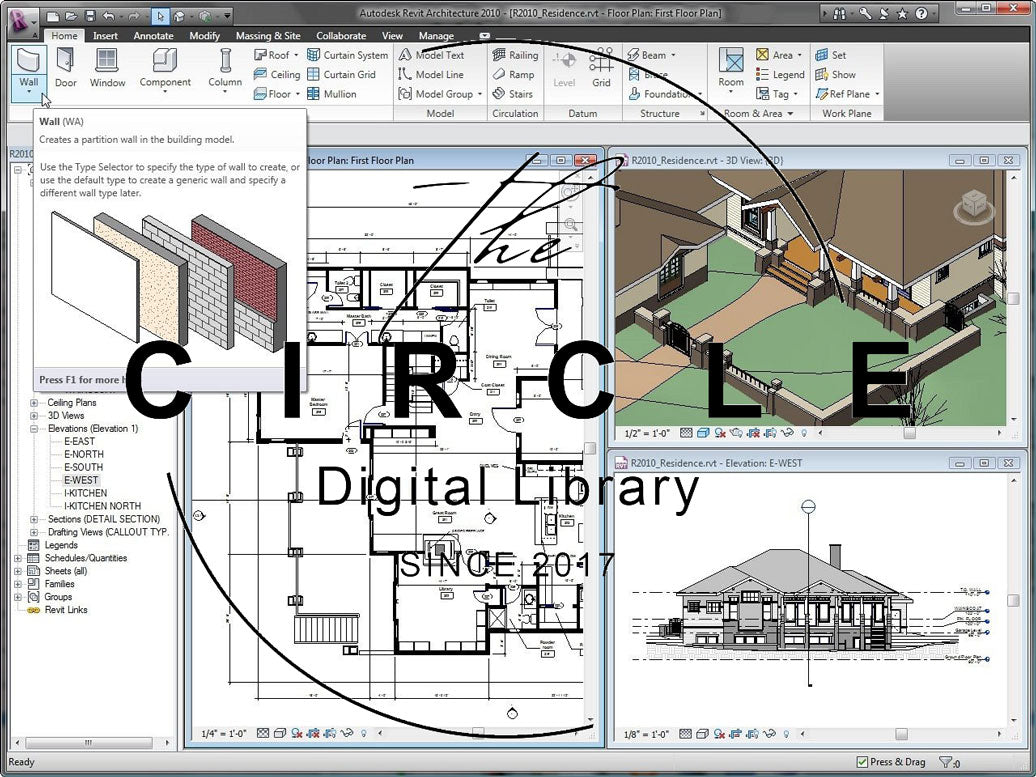
Task: Select the Room tool
Action: (x=731, y=68)
